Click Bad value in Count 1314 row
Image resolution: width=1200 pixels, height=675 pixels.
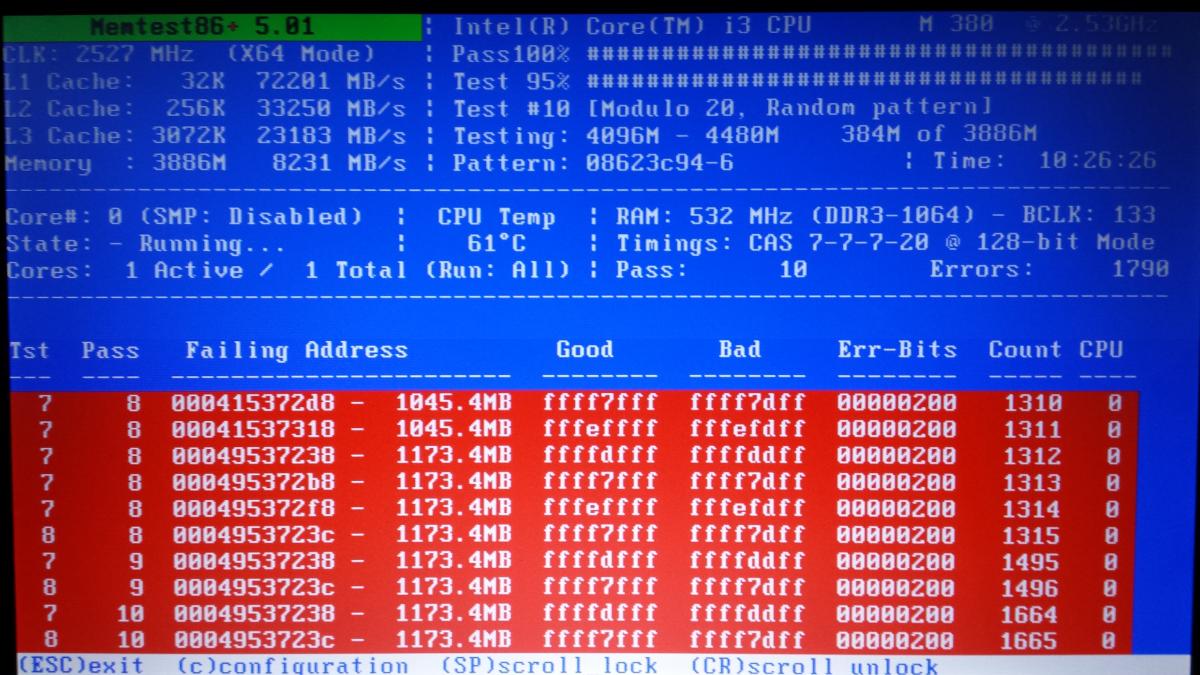pyautogui.click(x=747, y=508)
